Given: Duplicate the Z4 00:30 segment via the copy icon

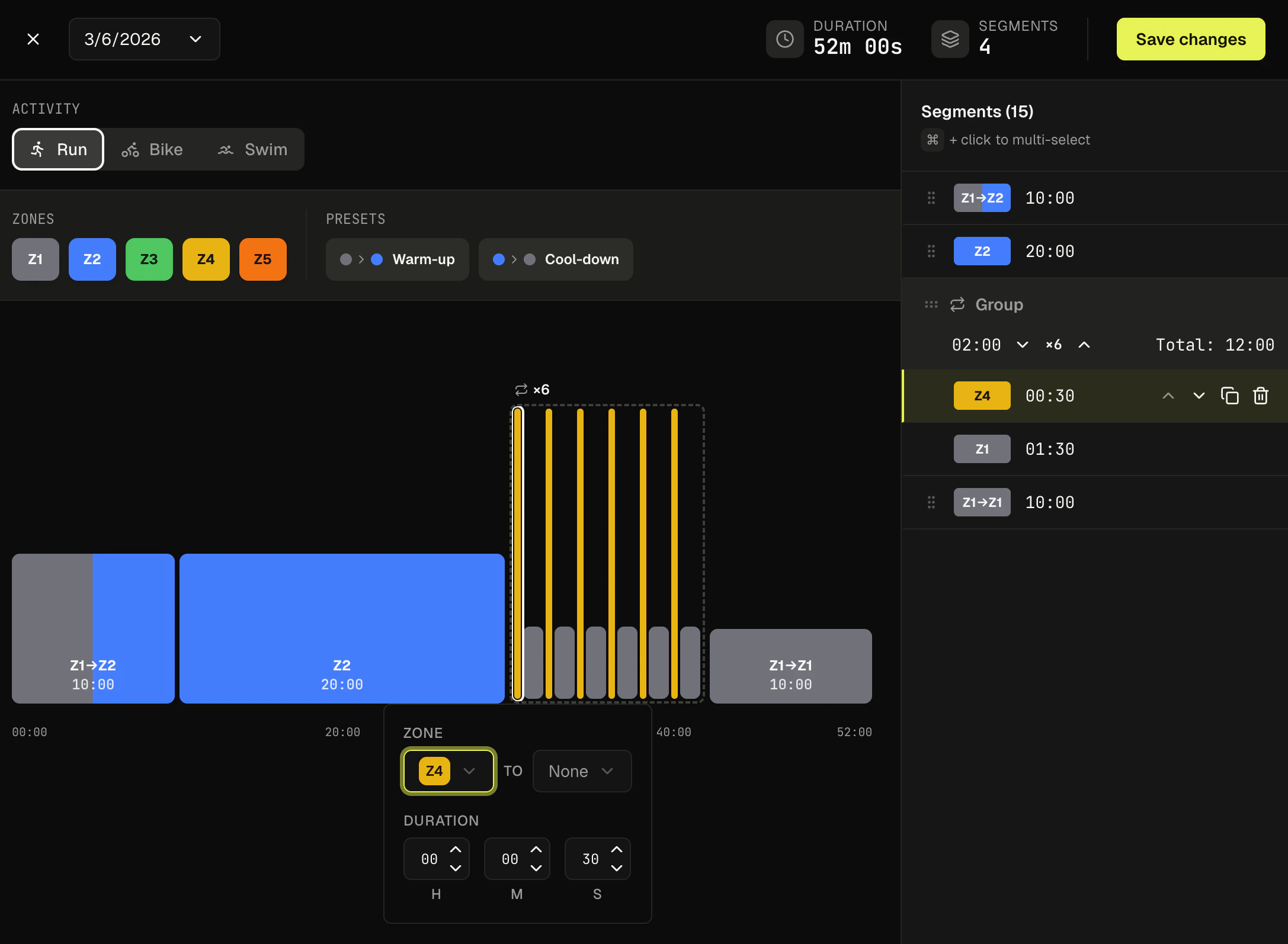Looking at the screenshot, I should click(1229, 396).
